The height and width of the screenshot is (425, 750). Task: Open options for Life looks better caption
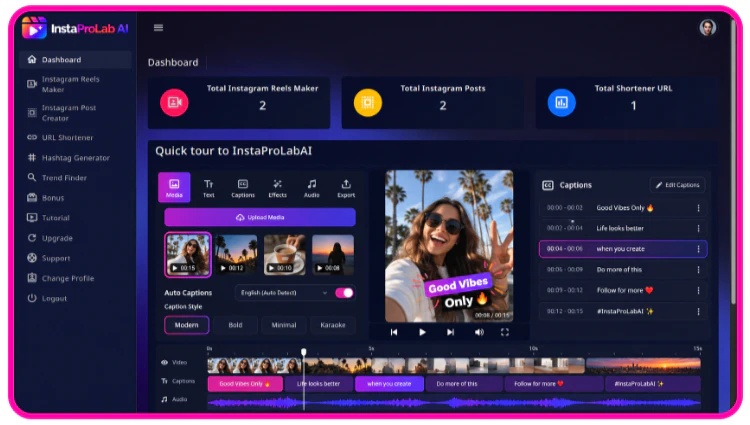pyautogui.click(x=698, y=229)
